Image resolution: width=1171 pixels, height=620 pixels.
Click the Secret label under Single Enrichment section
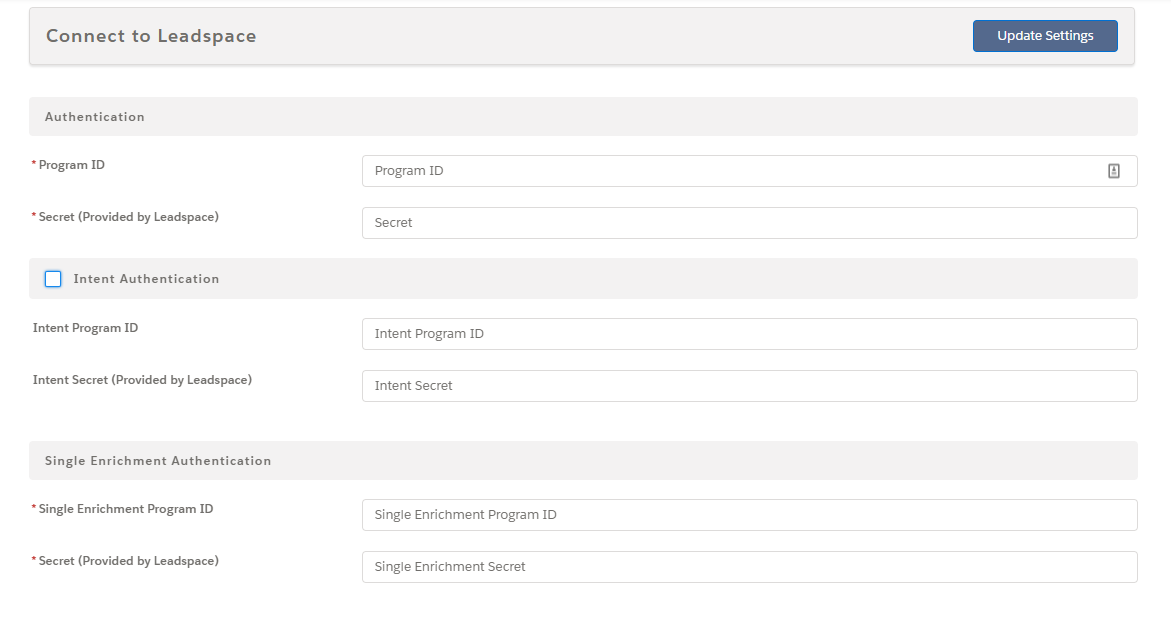coord(128,561)
